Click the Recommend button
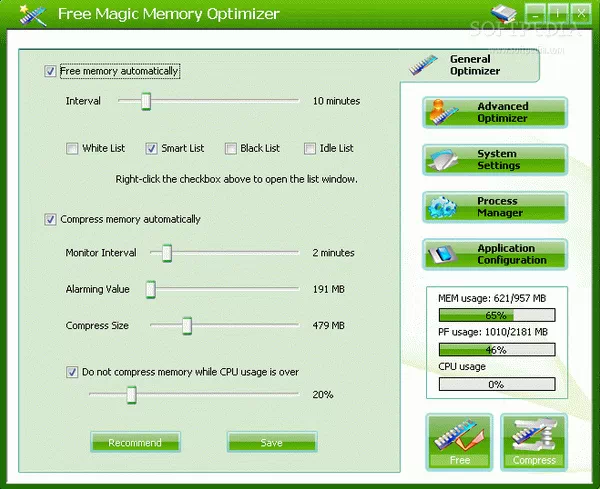Screen dimensions: 600x489 [135, 442]
